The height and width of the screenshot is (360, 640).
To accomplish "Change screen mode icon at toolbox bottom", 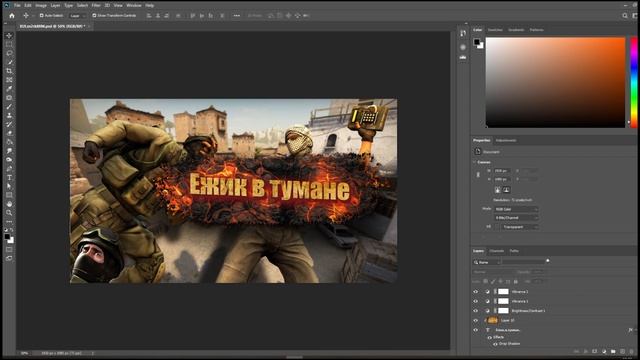I will (x=9, y=258).
